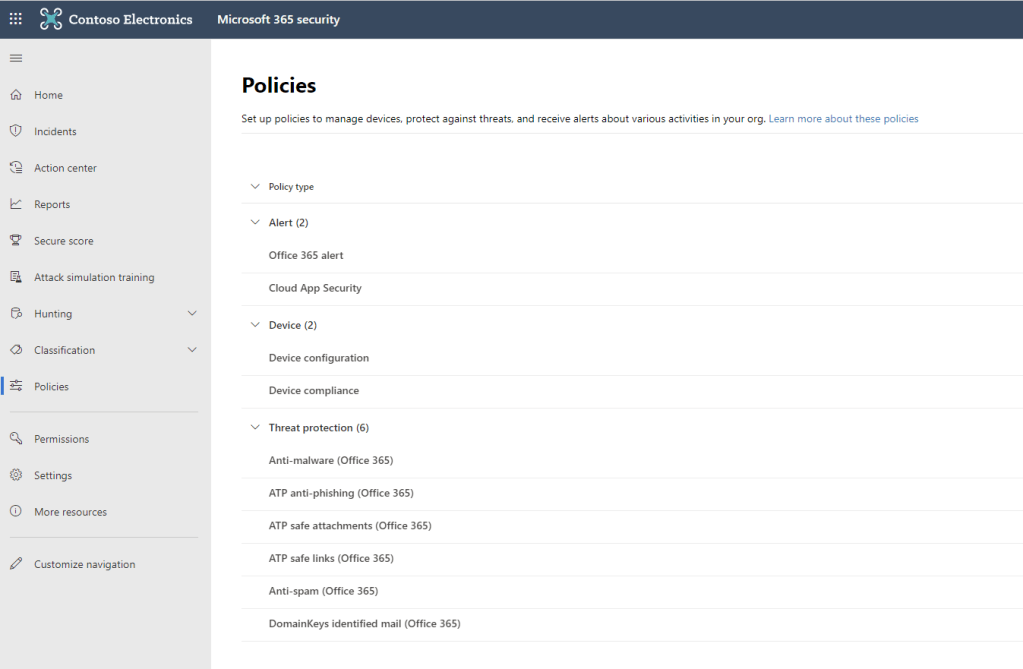Expand the Classification submenu chevron
The width and height of the screenshot is (1023, 669).
(192, 350)
